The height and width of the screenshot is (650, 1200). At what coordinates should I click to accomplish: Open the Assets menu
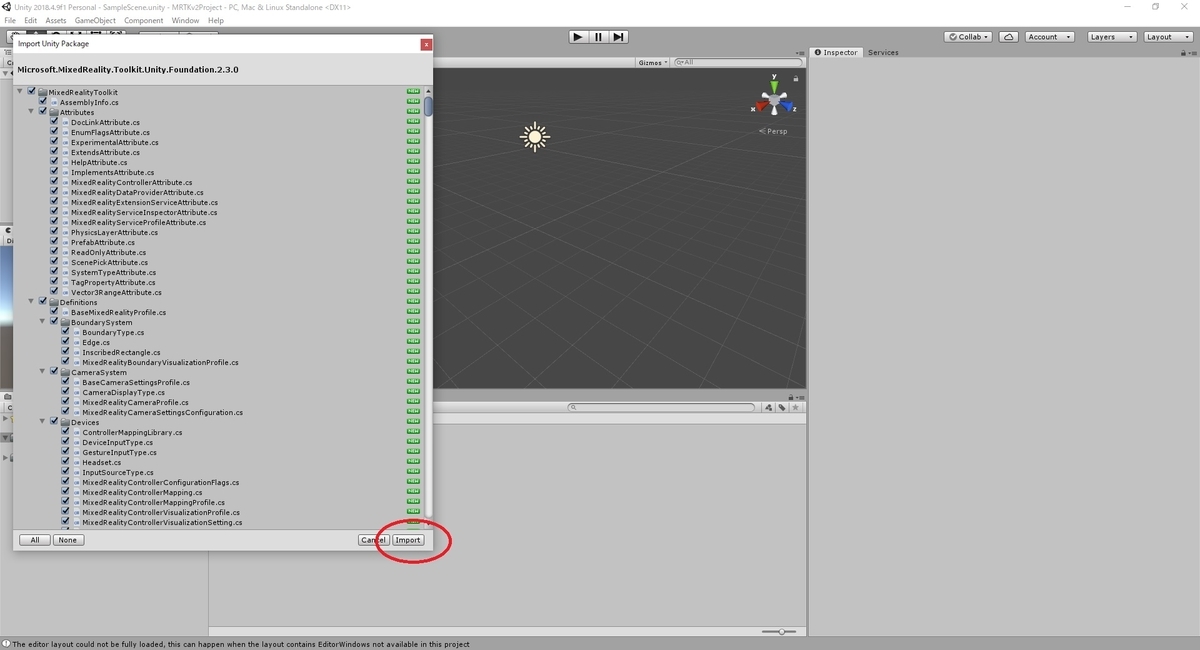pos(56,20)
